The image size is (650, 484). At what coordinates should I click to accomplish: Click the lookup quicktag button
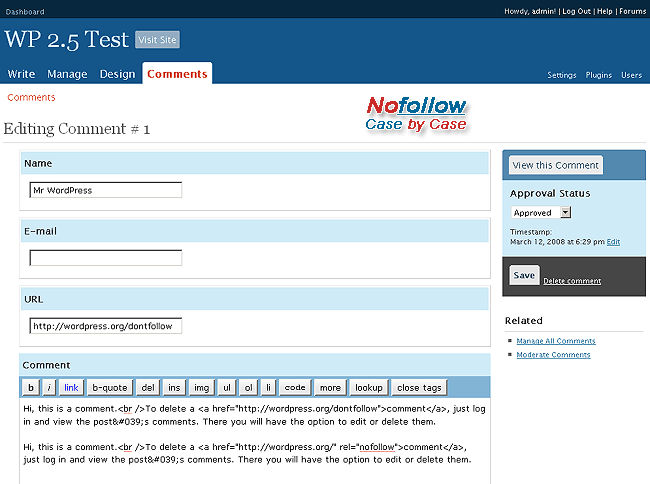pos(369,387)
